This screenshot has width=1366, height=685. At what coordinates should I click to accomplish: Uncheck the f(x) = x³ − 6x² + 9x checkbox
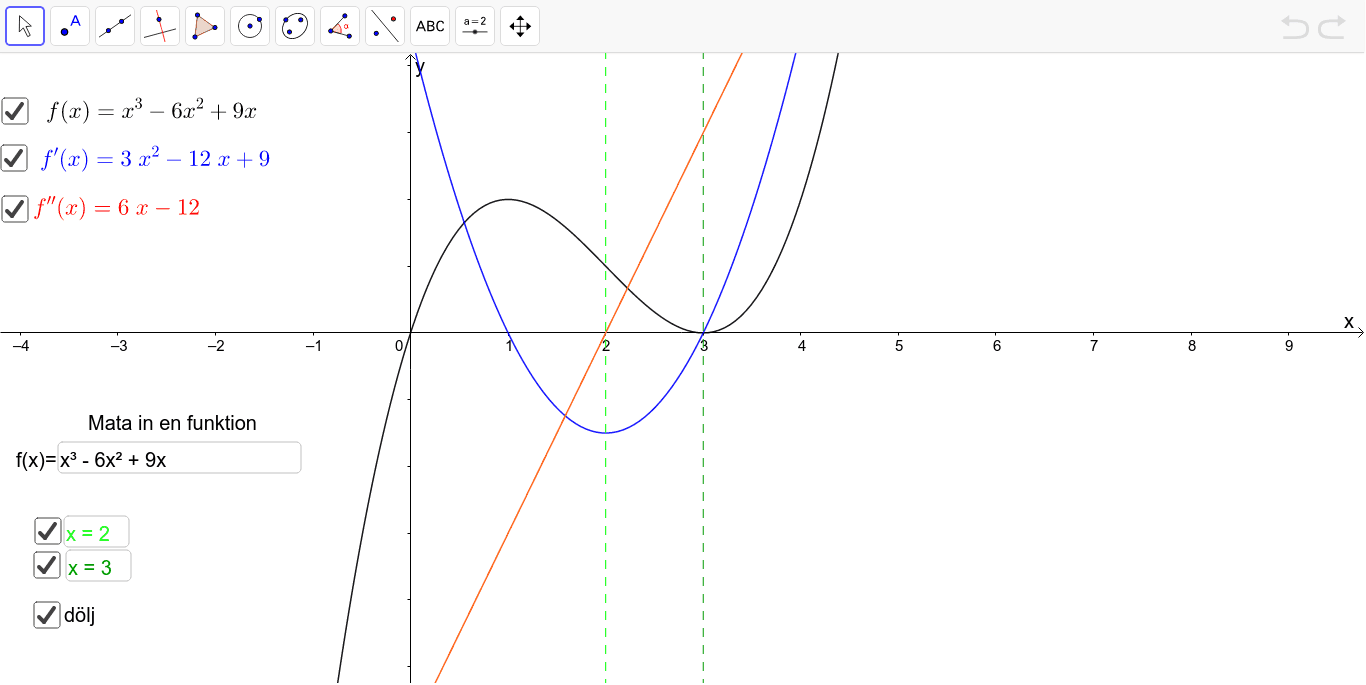tap(15, 111)
